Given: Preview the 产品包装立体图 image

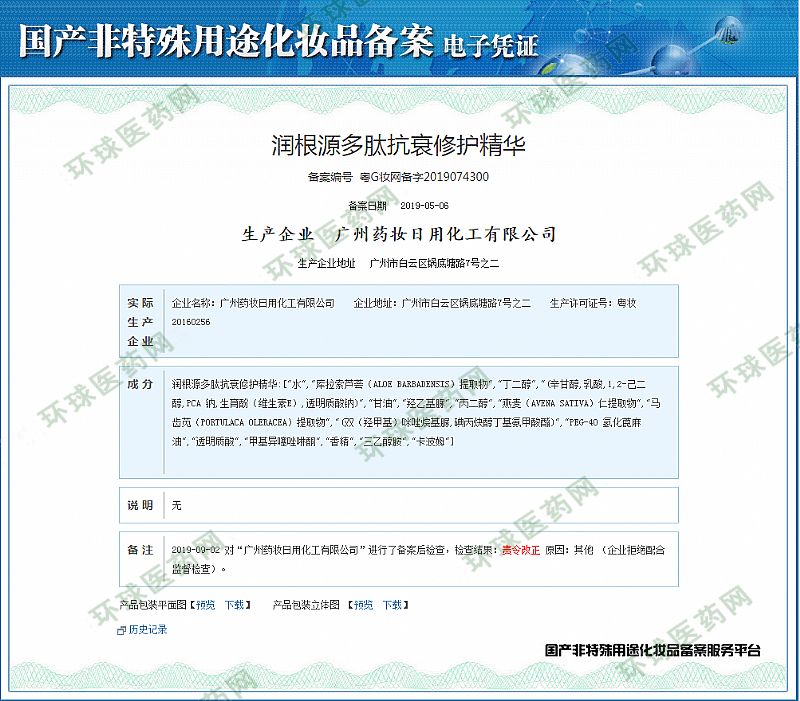Looking at the screenshot, I should point(363,605).
